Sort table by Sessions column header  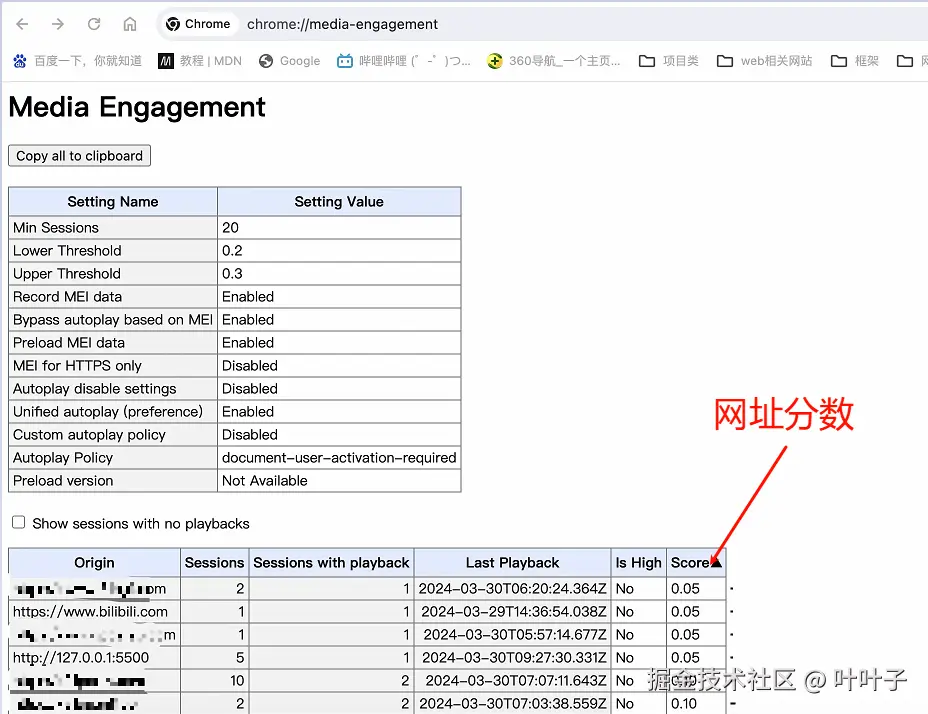point(214,562)
